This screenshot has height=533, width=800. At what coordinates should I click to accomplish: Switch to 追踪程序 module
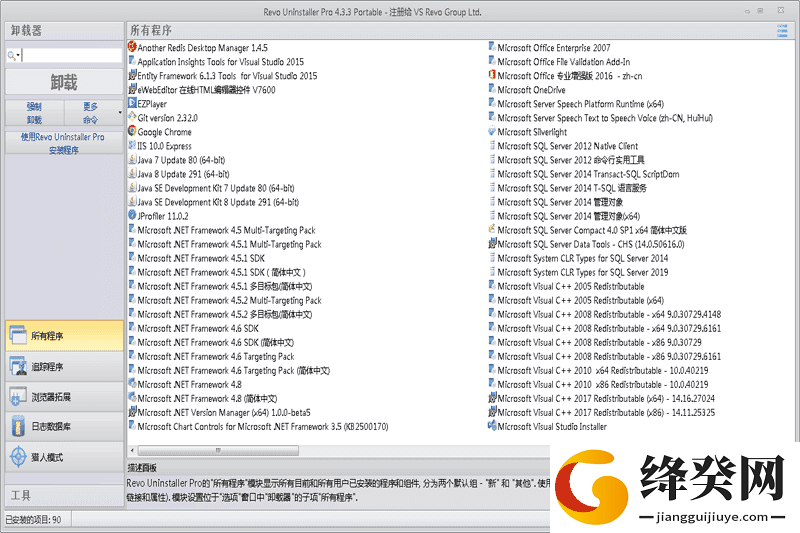(x=64, y=366)
